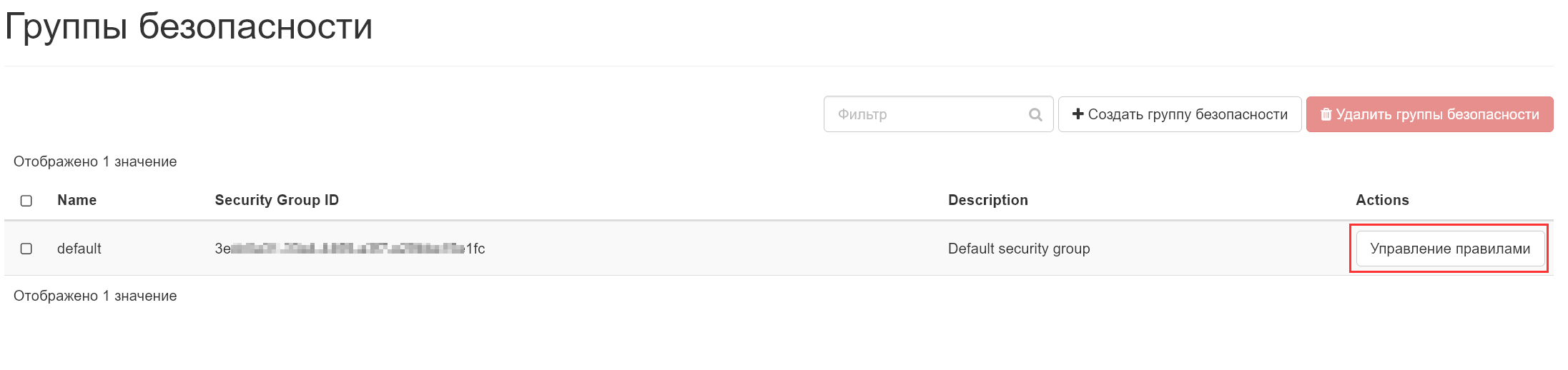
Task: Click the upper Отображено 1 значение label
Action: click(x=95, y=161)
